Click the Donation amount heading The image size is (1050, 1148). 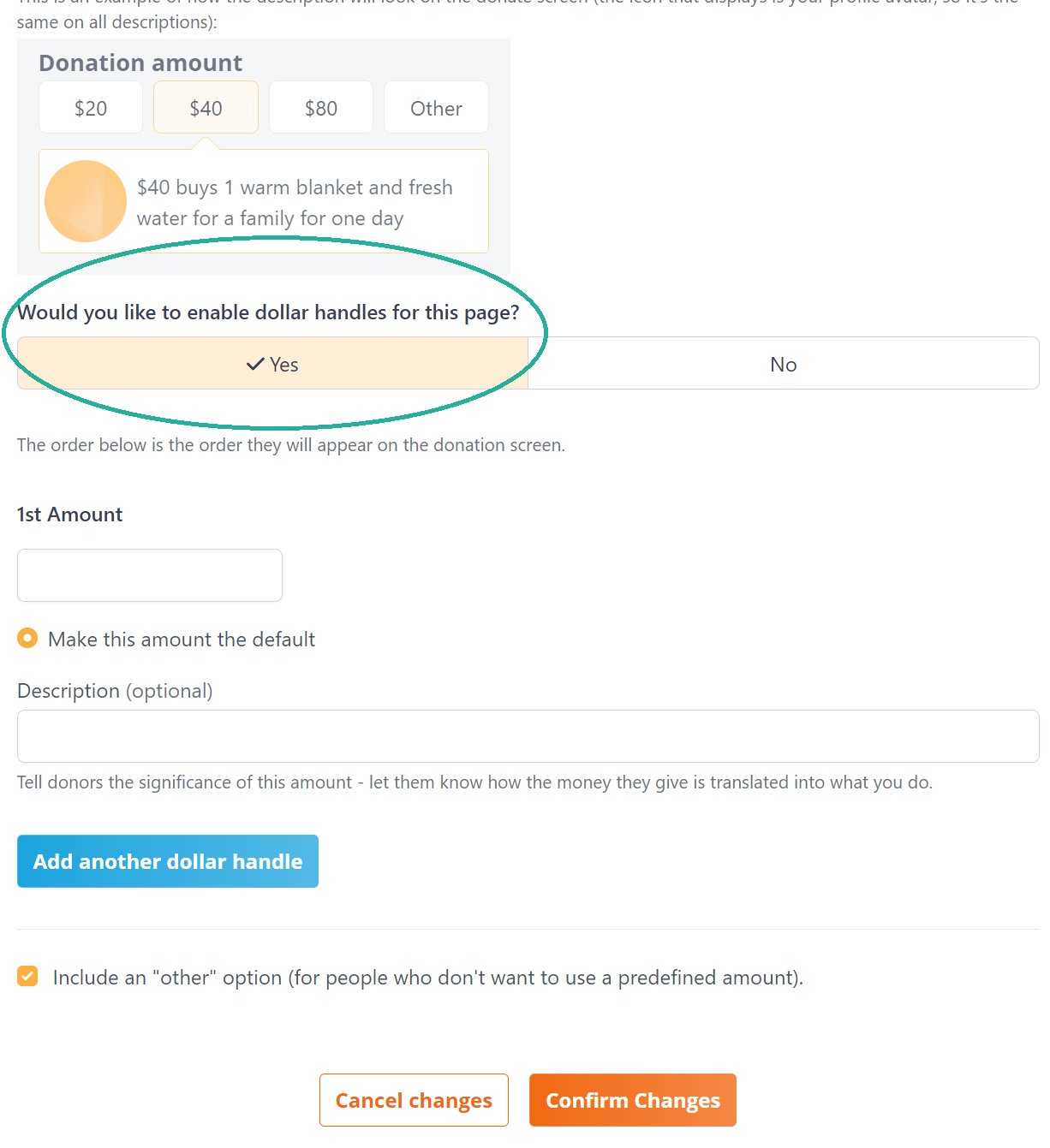pos(140,63)
